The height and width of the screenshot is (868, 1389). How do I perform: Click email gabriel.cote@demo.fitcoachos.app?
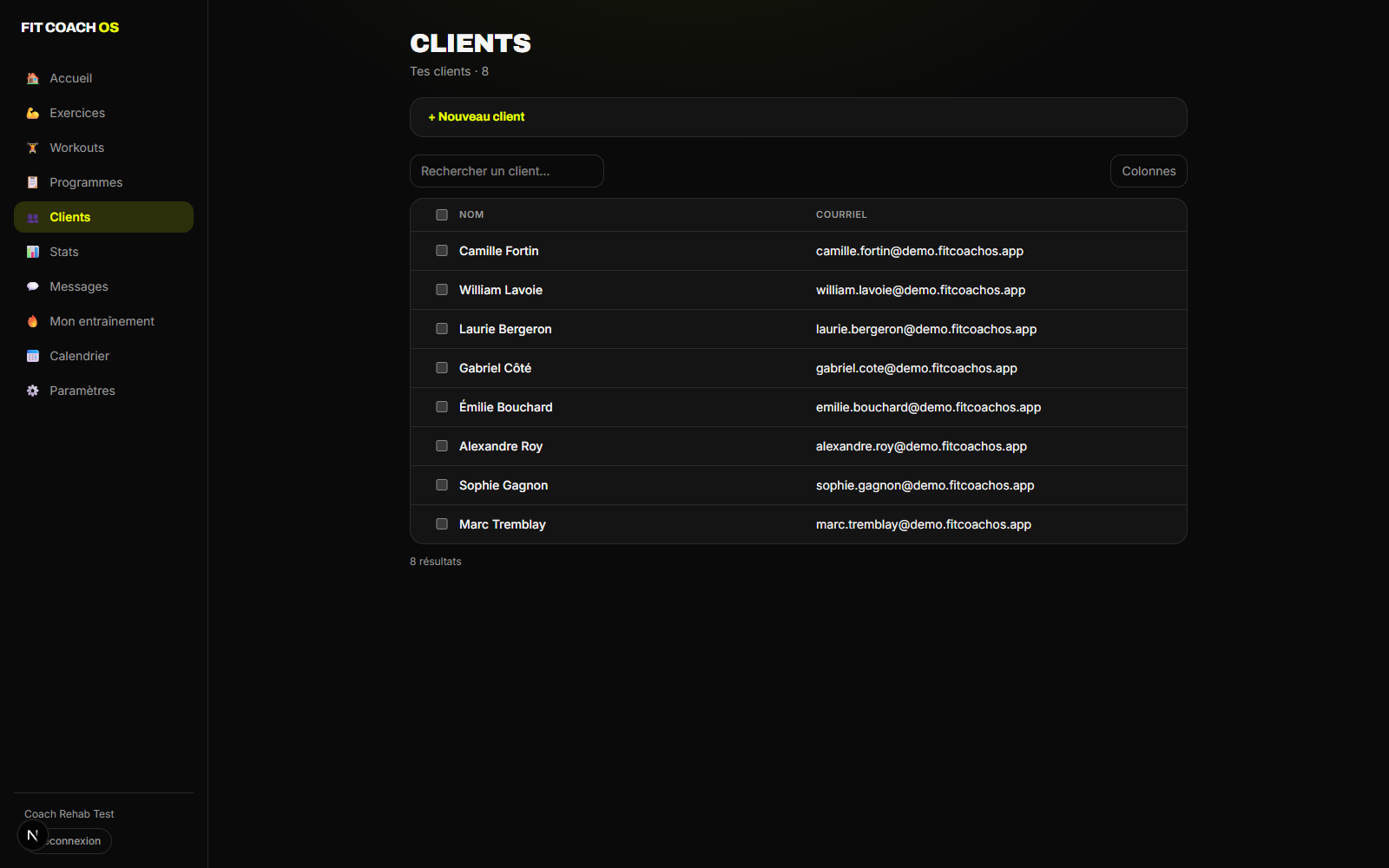[x=917, y=368]
